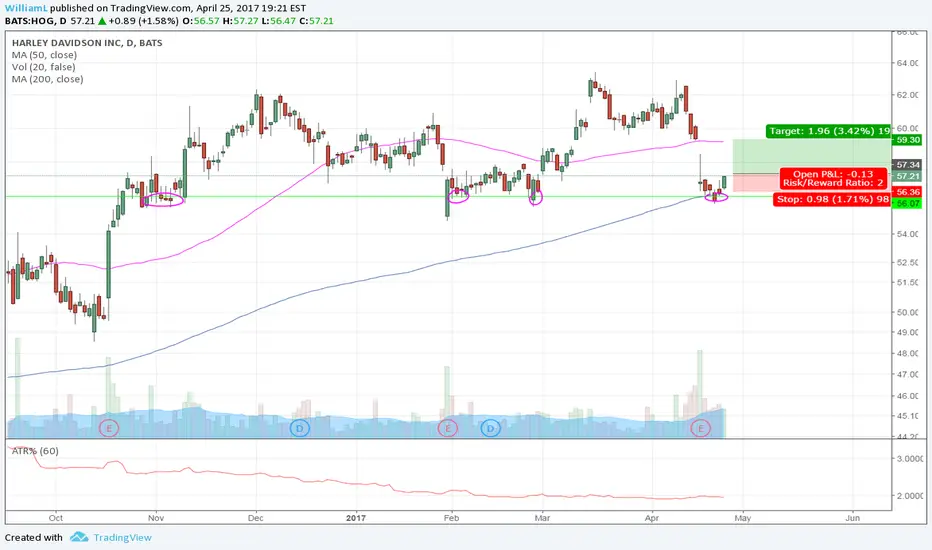Open the February dividend D marker

tap(490, 428)
